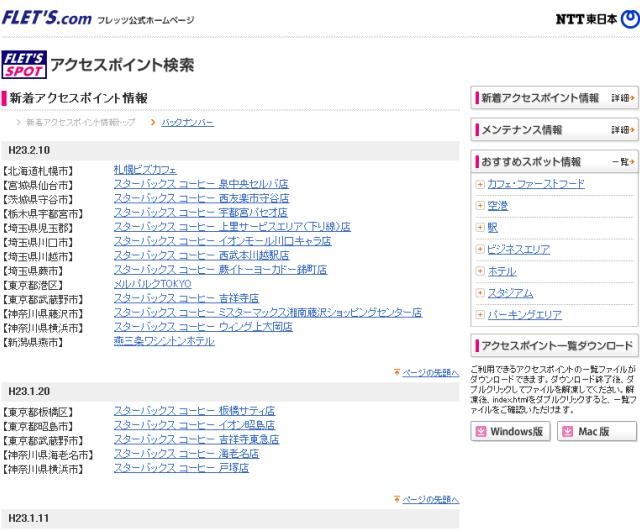Image resolution: width=640 pixels, height=530 pixels.
Task: Open 新着アクセスポイント情報 詳細 in sidebar
Action: (622, 98)
